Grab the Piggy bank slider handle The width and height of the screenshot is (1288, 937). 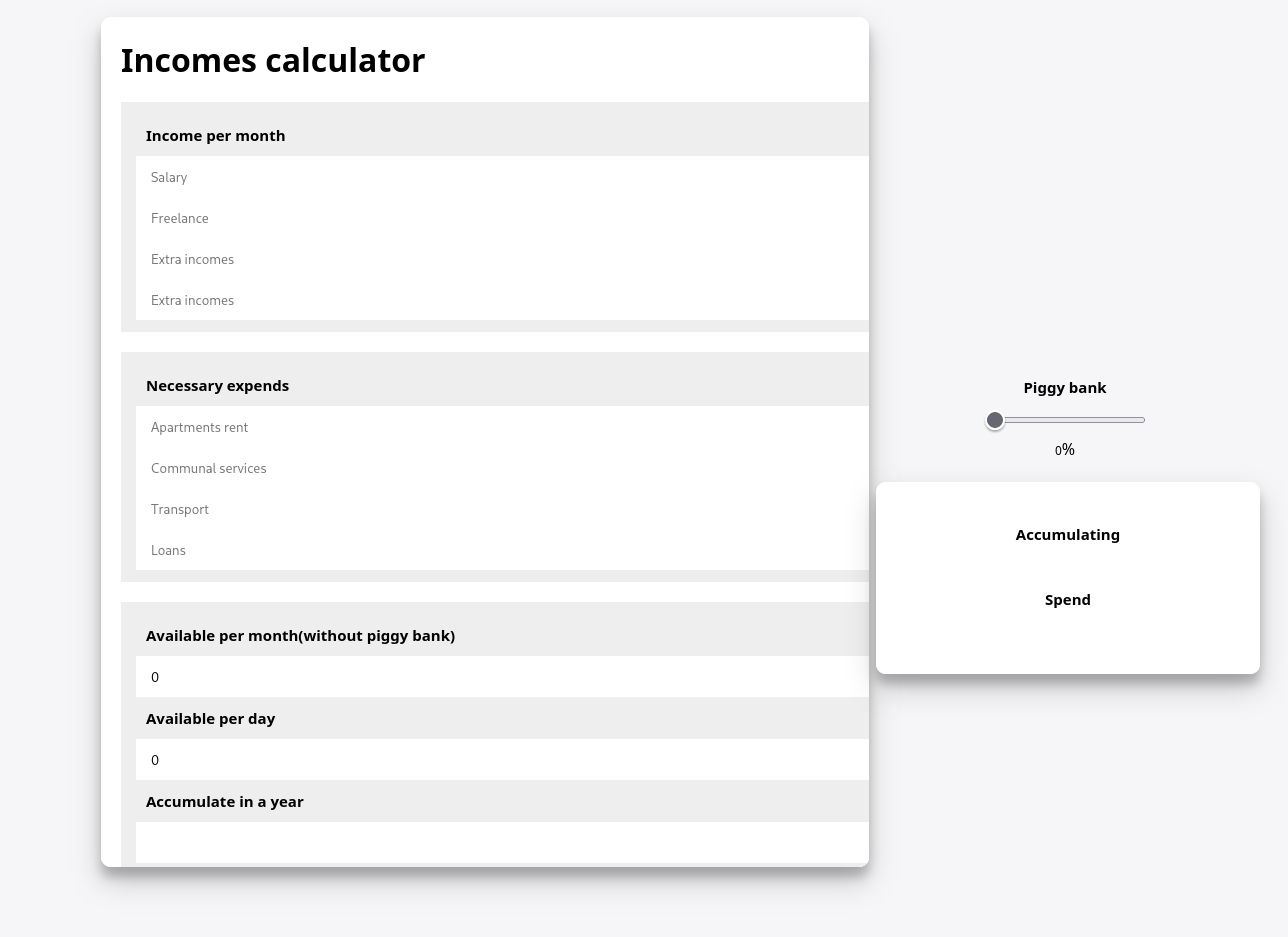(x=995, y=421)
